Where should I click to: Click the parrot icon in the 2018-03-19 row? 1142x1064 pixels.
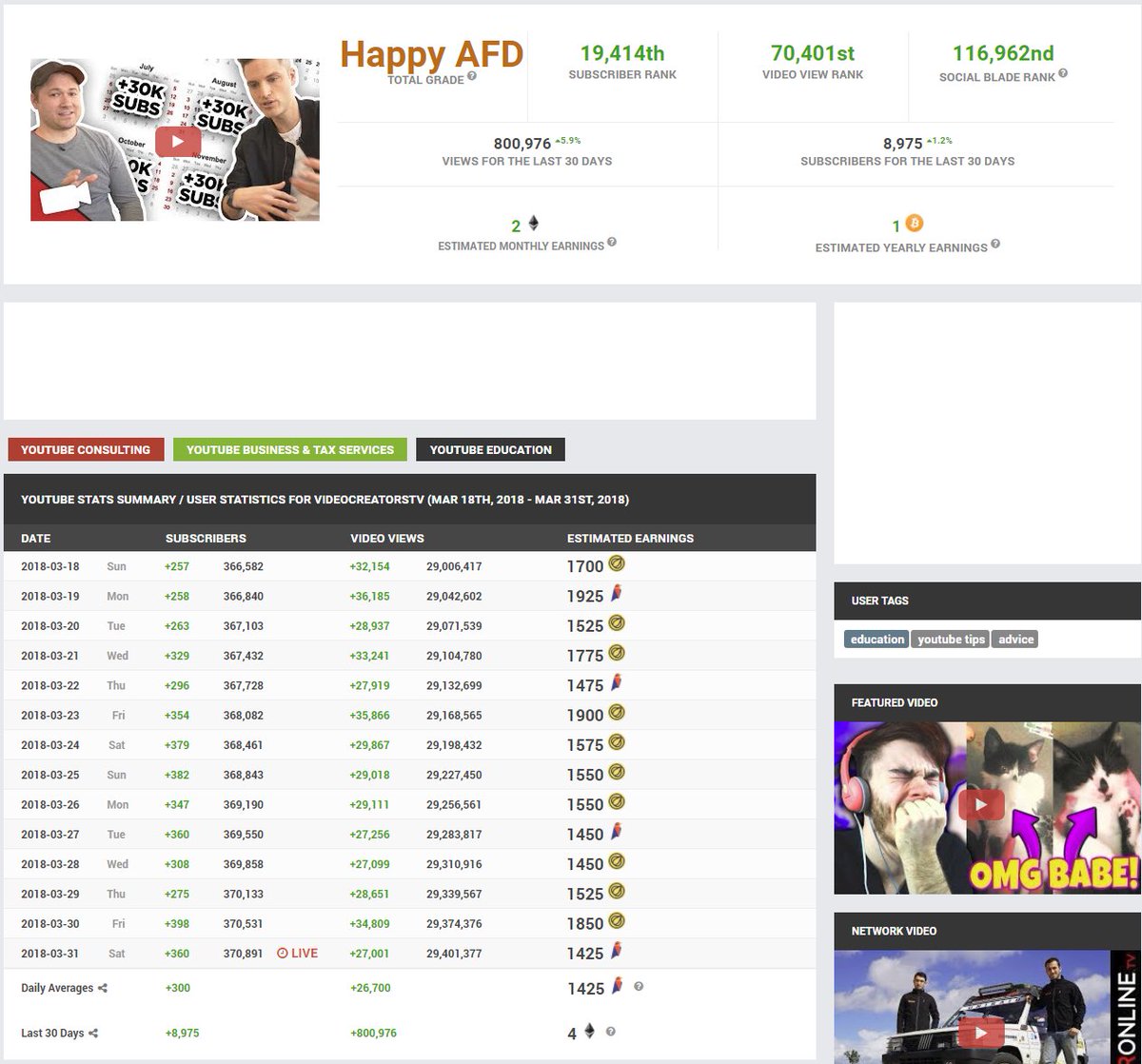point(617,594)
